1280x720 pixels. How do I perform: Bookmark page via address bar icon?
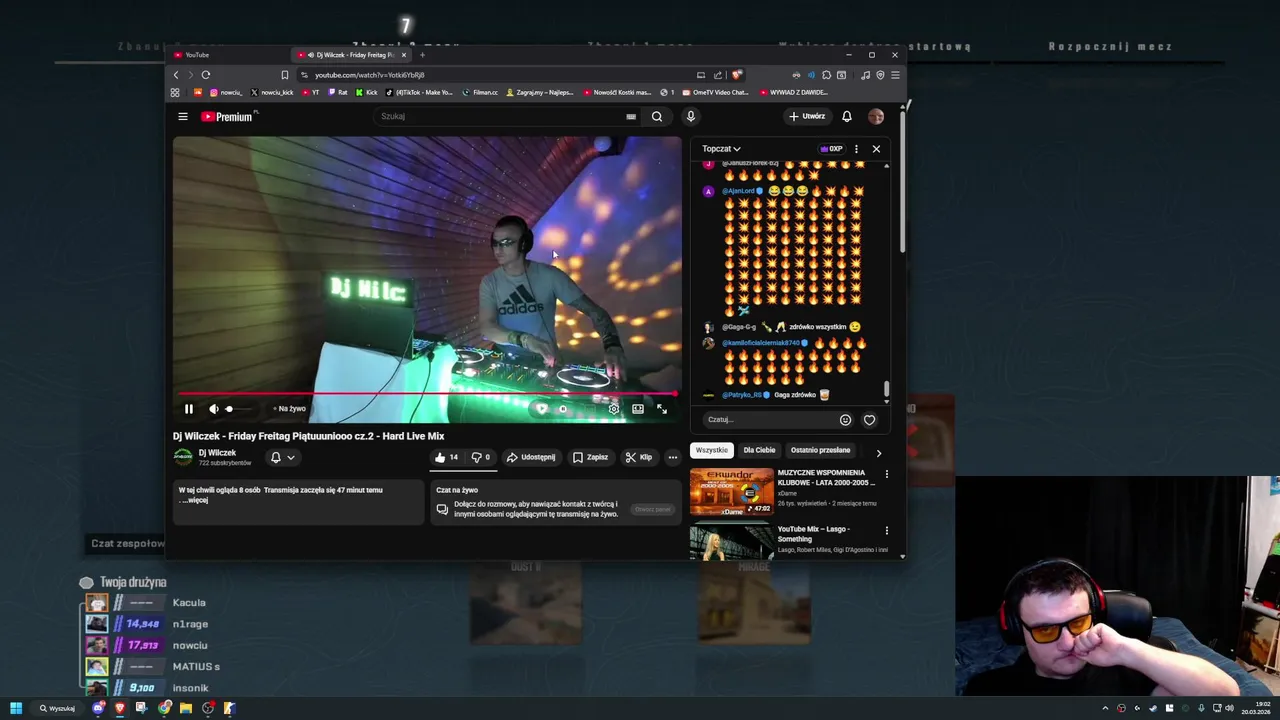click(x=285, y=75)
